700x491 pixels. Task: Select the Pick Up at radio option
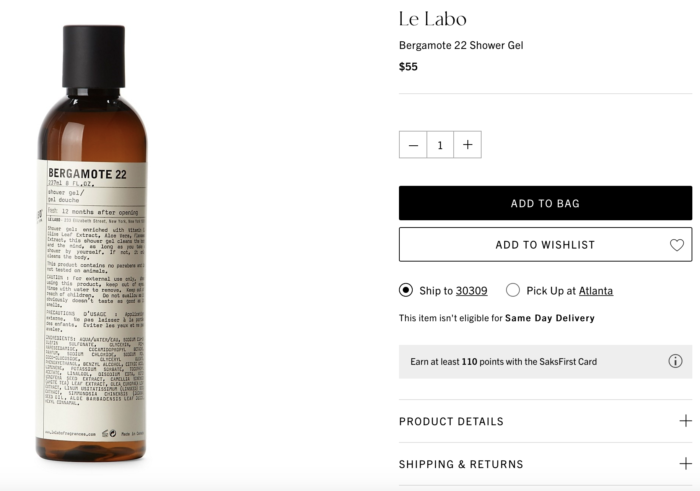tap(512, 291)
